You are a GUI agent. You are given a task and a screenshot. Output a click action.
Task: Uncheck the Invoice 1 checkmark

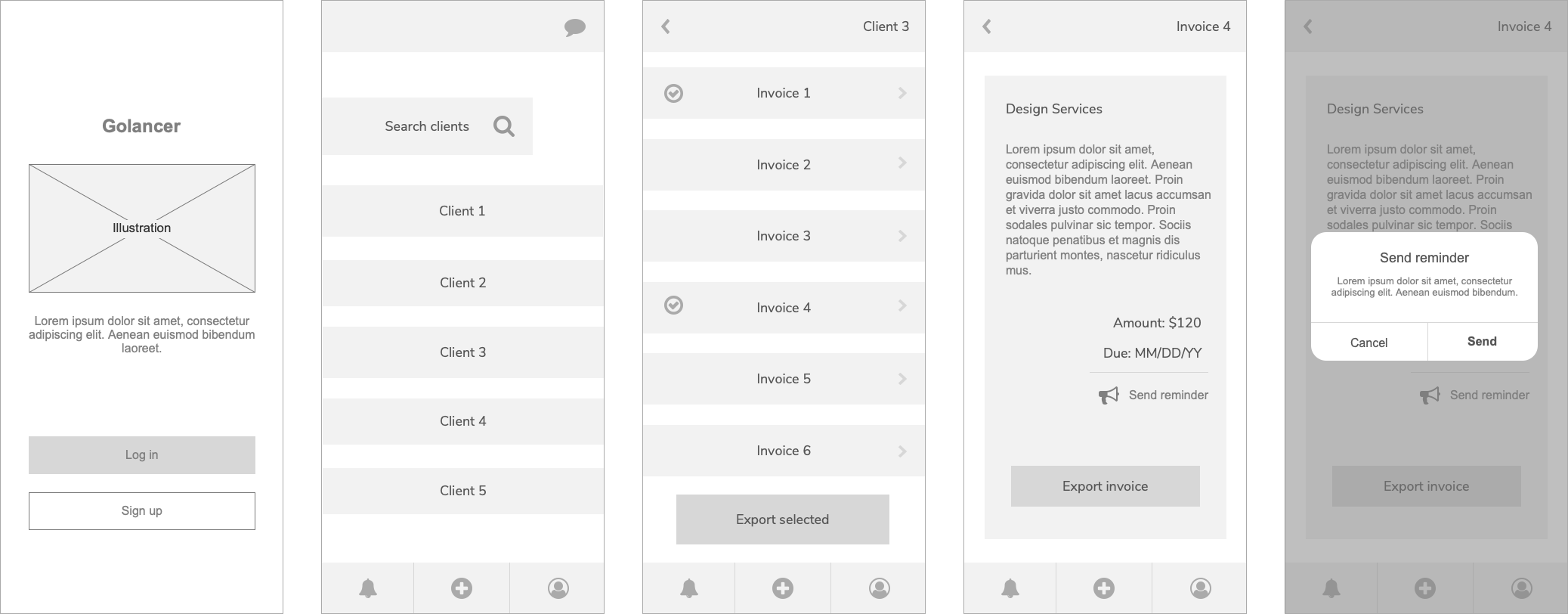tap(673, 93)
